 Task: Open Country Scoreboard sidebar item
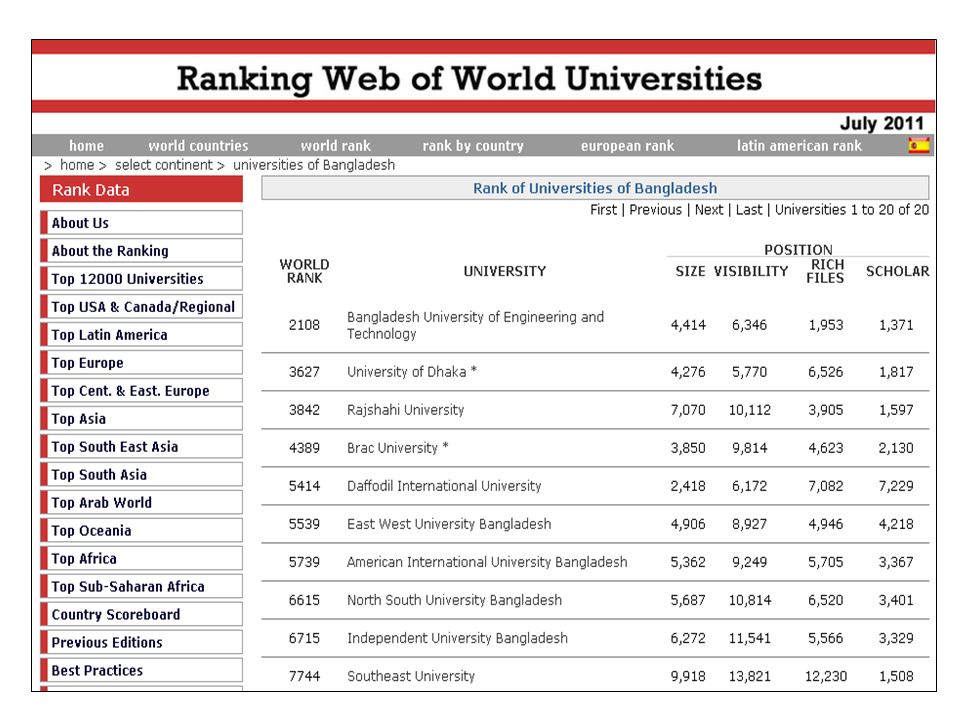coord(141,614)
